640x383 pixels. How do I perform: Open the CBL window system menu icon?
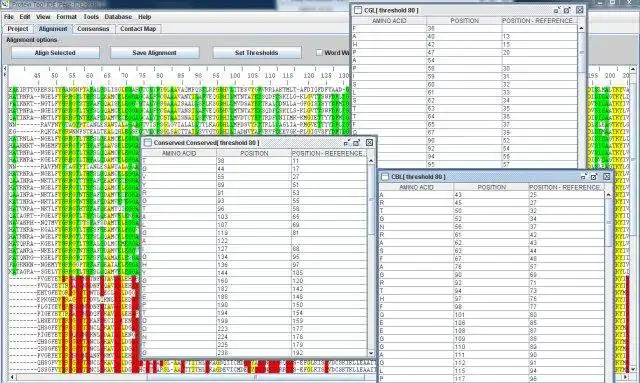pyautogui.click(x=385, y=177)
